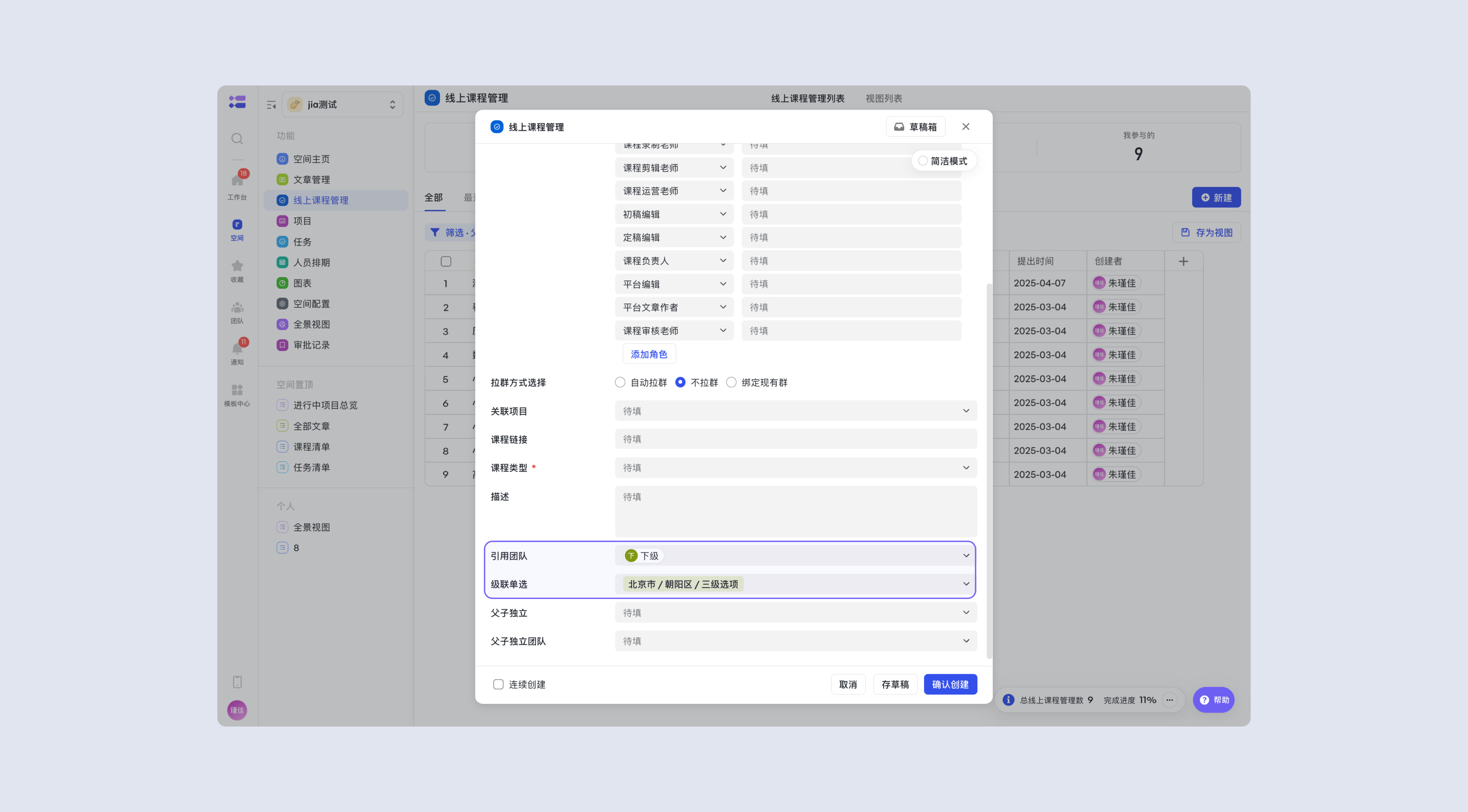Open the 工作台 workbench icon
Screen dimensions: 1468x812
coord(237,186)
